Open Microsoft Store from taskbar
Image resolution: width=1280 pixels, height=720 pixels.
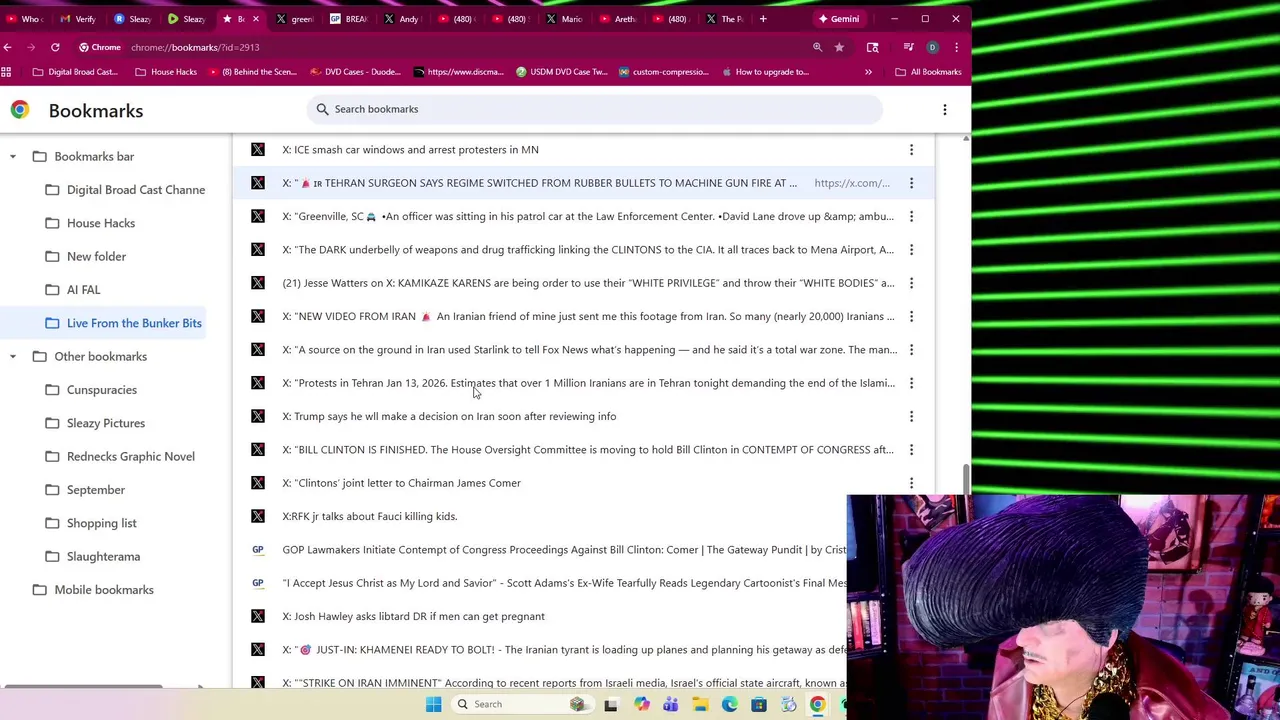[x=759, y=704]
